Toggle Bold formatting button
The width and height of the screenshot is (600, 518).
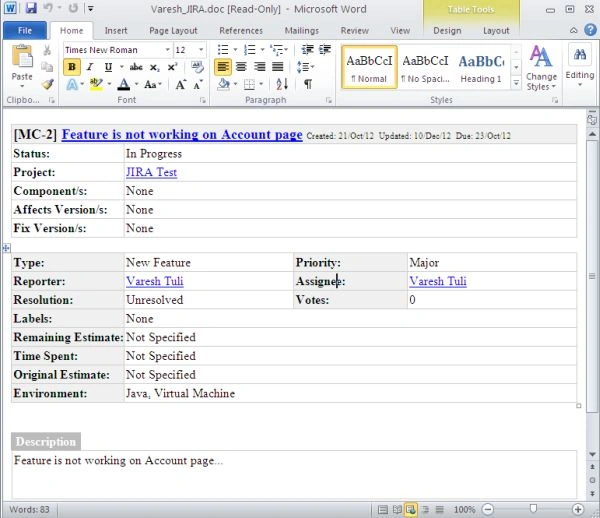pyautogui.click(x=72, y=67)
